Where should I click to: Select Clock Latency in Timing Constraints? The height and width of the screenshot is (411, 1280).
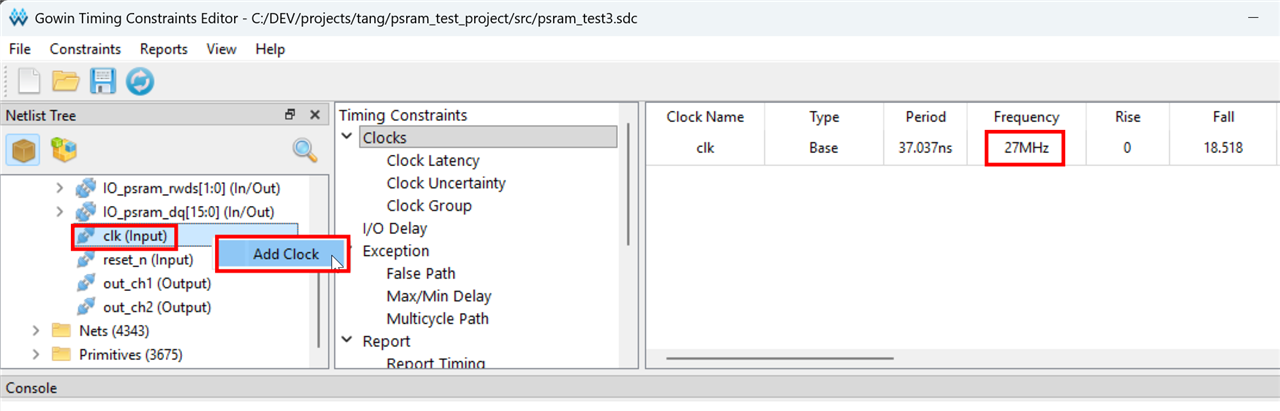[x=433, y=160]
